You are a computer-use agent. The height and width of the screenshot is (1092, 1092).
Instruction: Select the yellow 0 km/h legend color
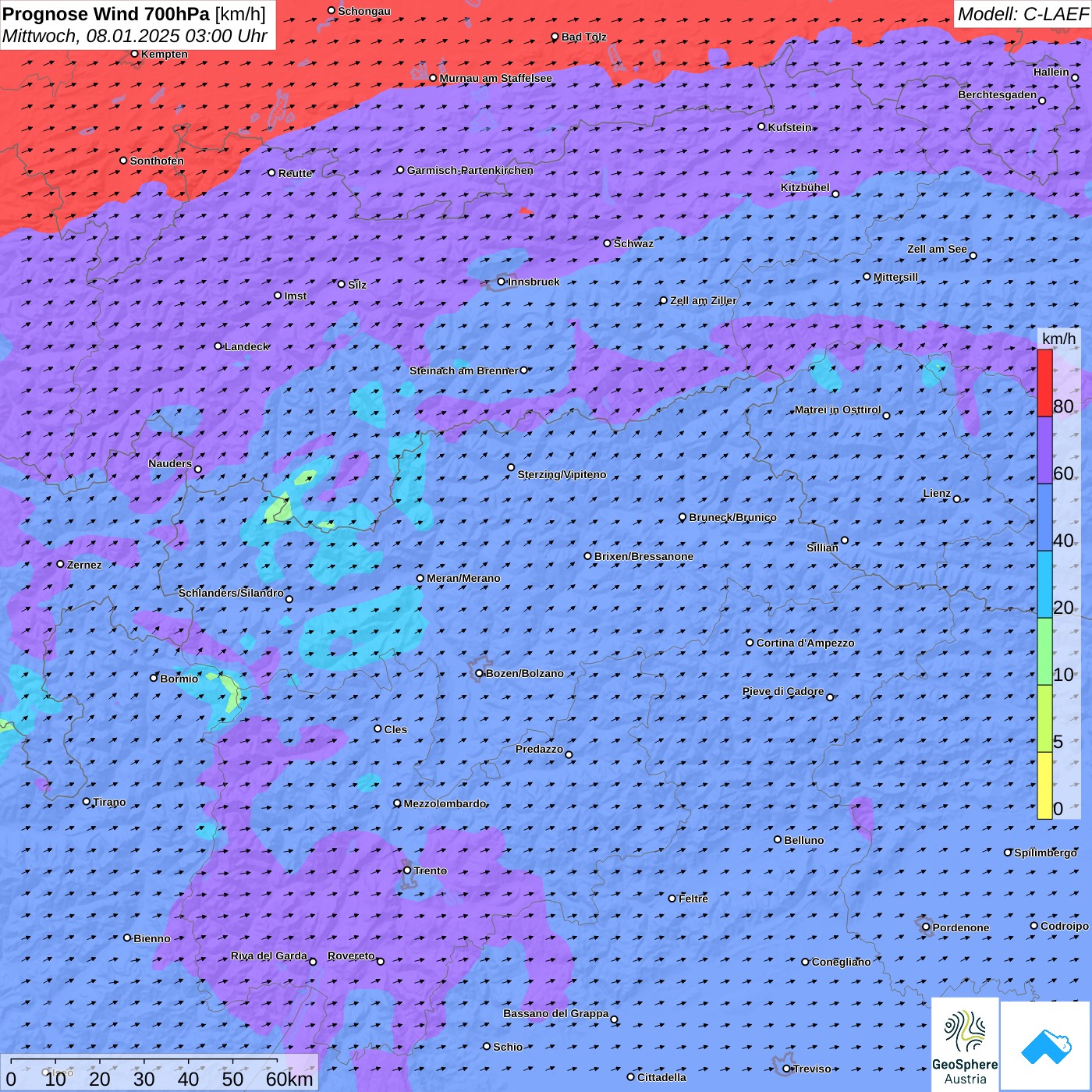click(1044, 785)
